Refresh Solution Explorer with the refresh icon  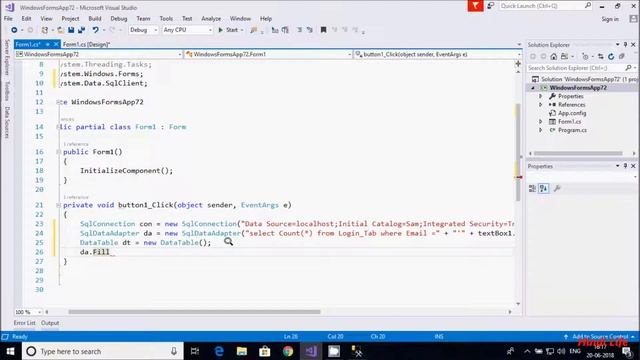tap(611, 56)
